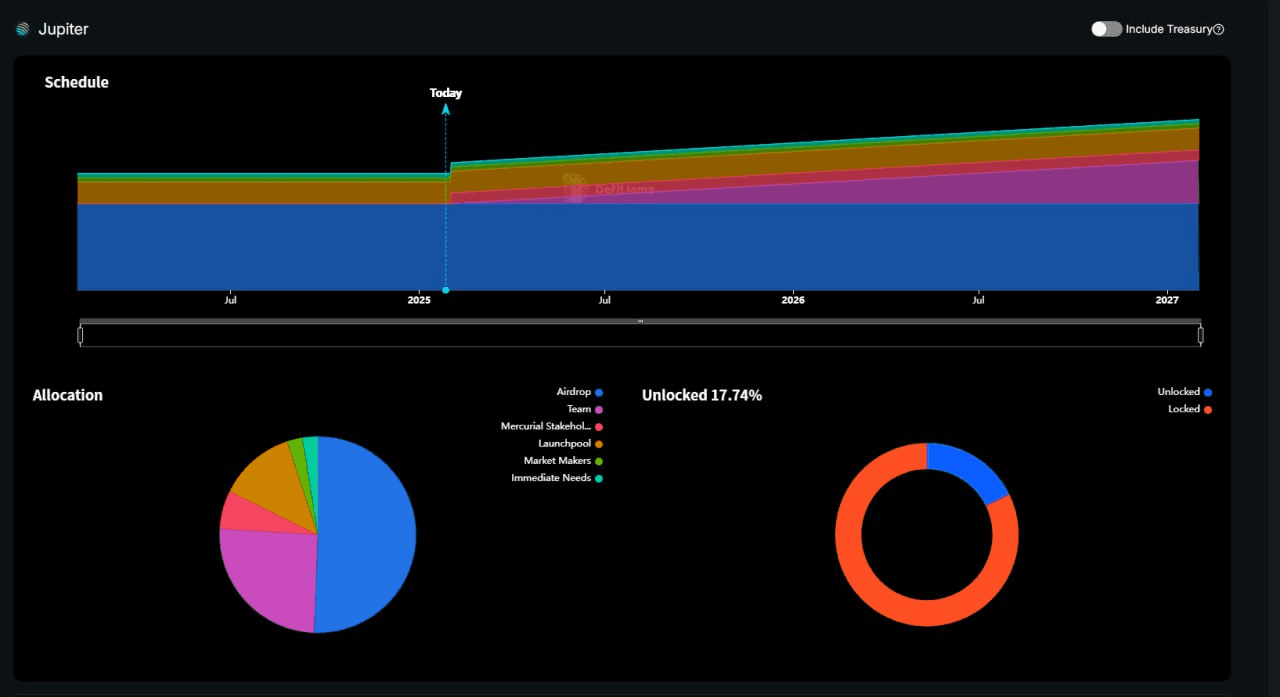Viewport: 1280px width, 697px height.
Task: Click the "Unlocked 17.74%" heading
Action: [702, 395]
